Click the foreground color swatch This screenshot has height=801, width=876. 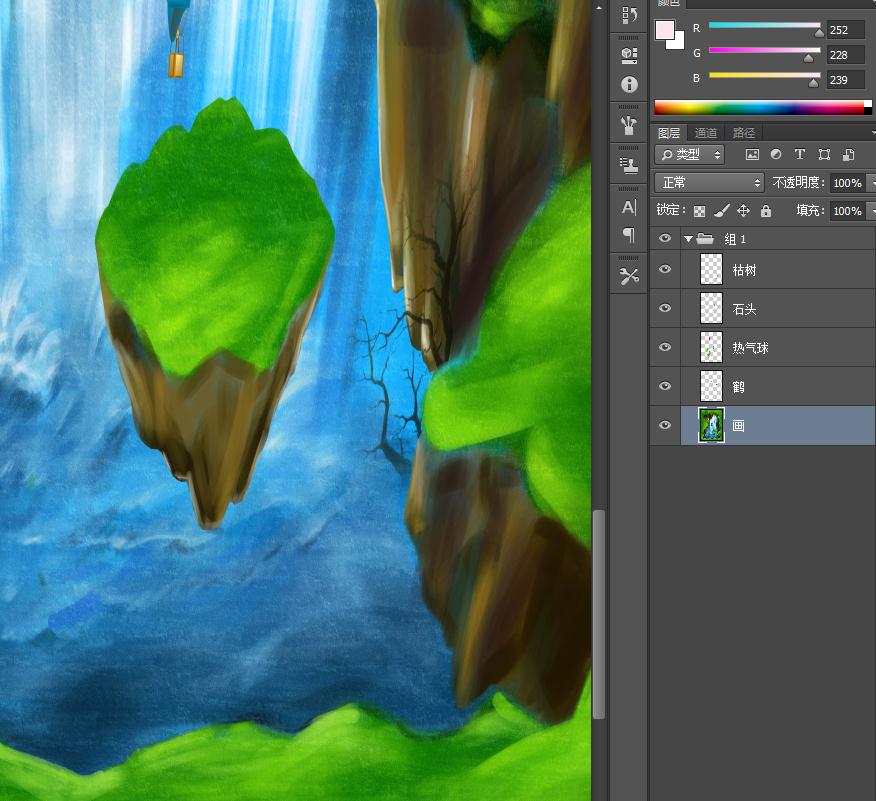coord(664,30)
